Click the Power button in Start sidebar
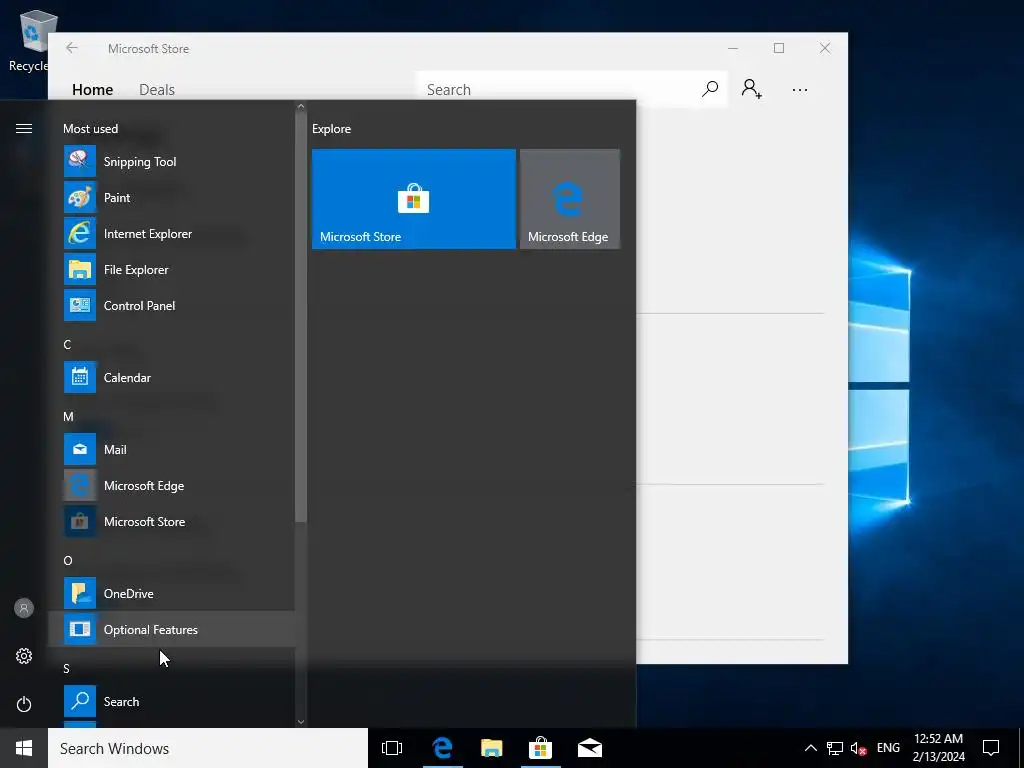The height and width of the screenshot is (768, 1024). point(24,704)
